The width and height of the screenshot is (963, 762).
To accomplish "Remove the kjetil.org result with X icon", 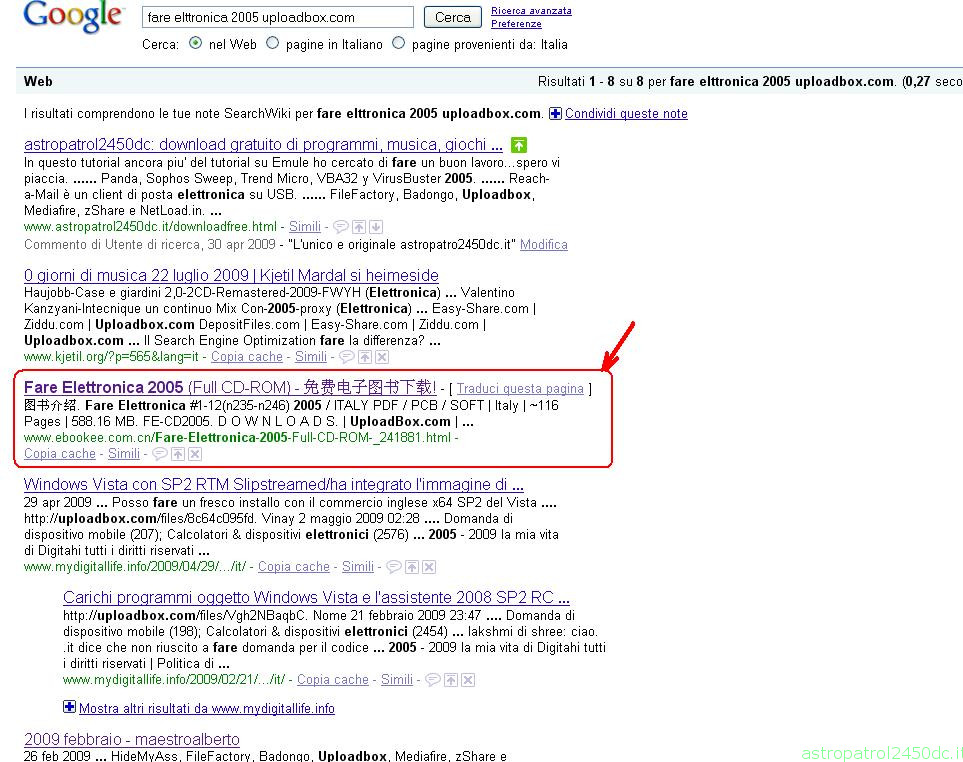I will tap(382, 357).
